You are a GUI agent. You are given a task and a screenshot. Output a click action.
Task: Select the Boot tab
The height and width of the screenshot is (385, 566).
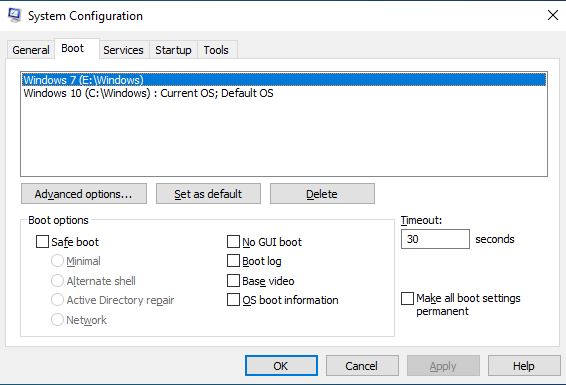(x=77, y=48)
